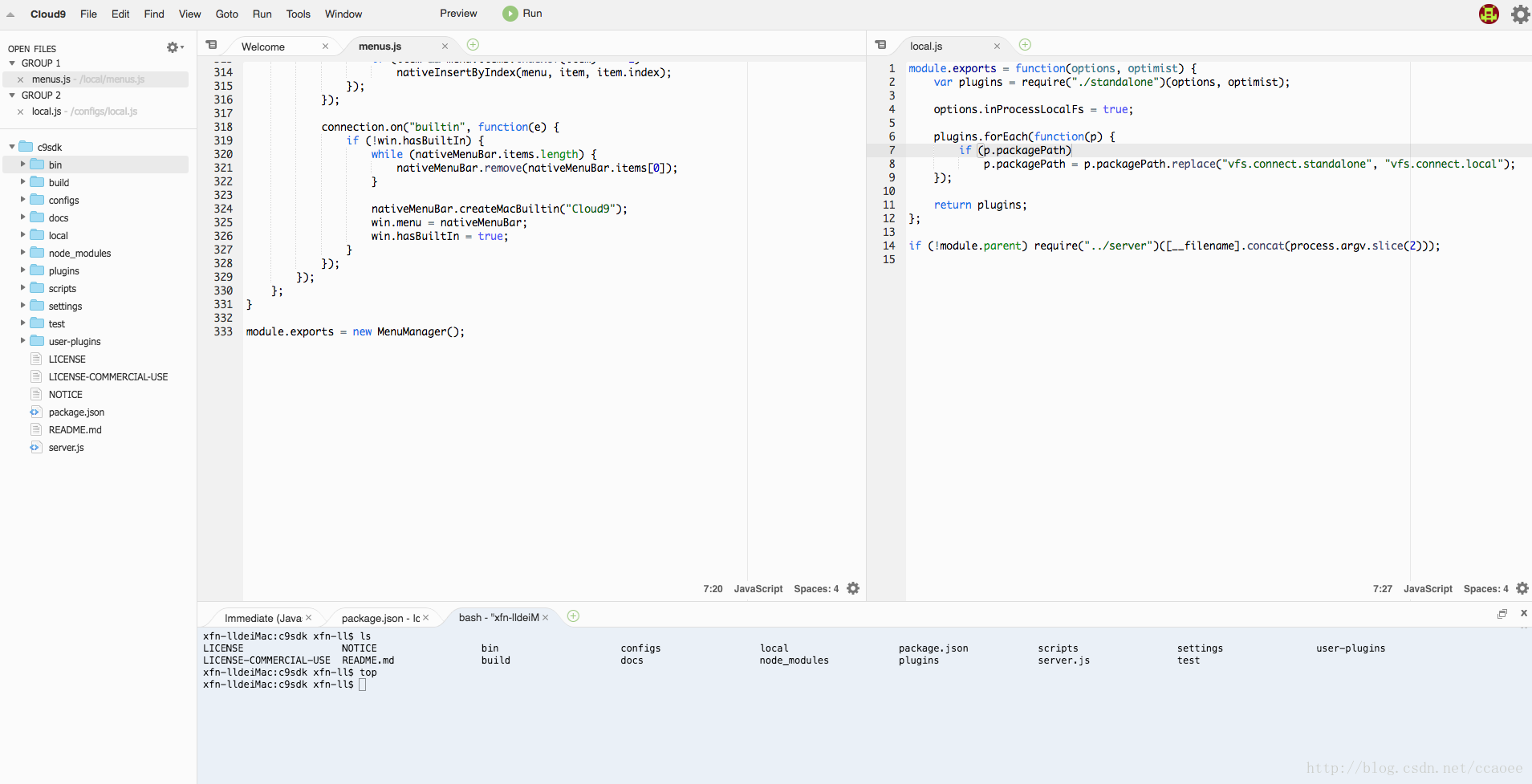1532x784 pixels.
Task: Click cursor position 7:20 in status bar
Action: coord(713,589)
